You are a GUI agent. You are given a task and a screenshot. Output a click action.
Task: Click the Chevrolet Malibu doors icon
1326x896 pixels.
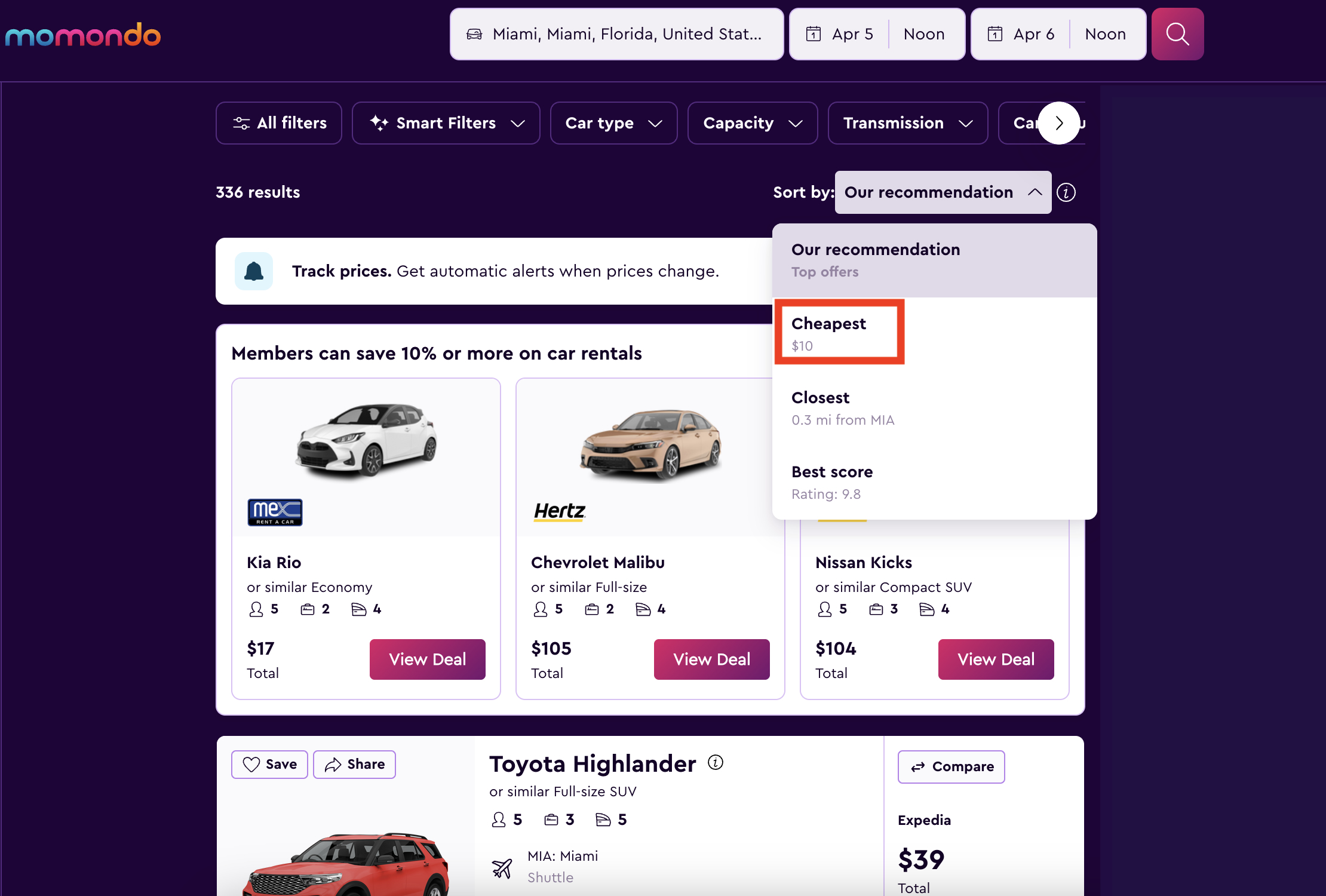643,609
